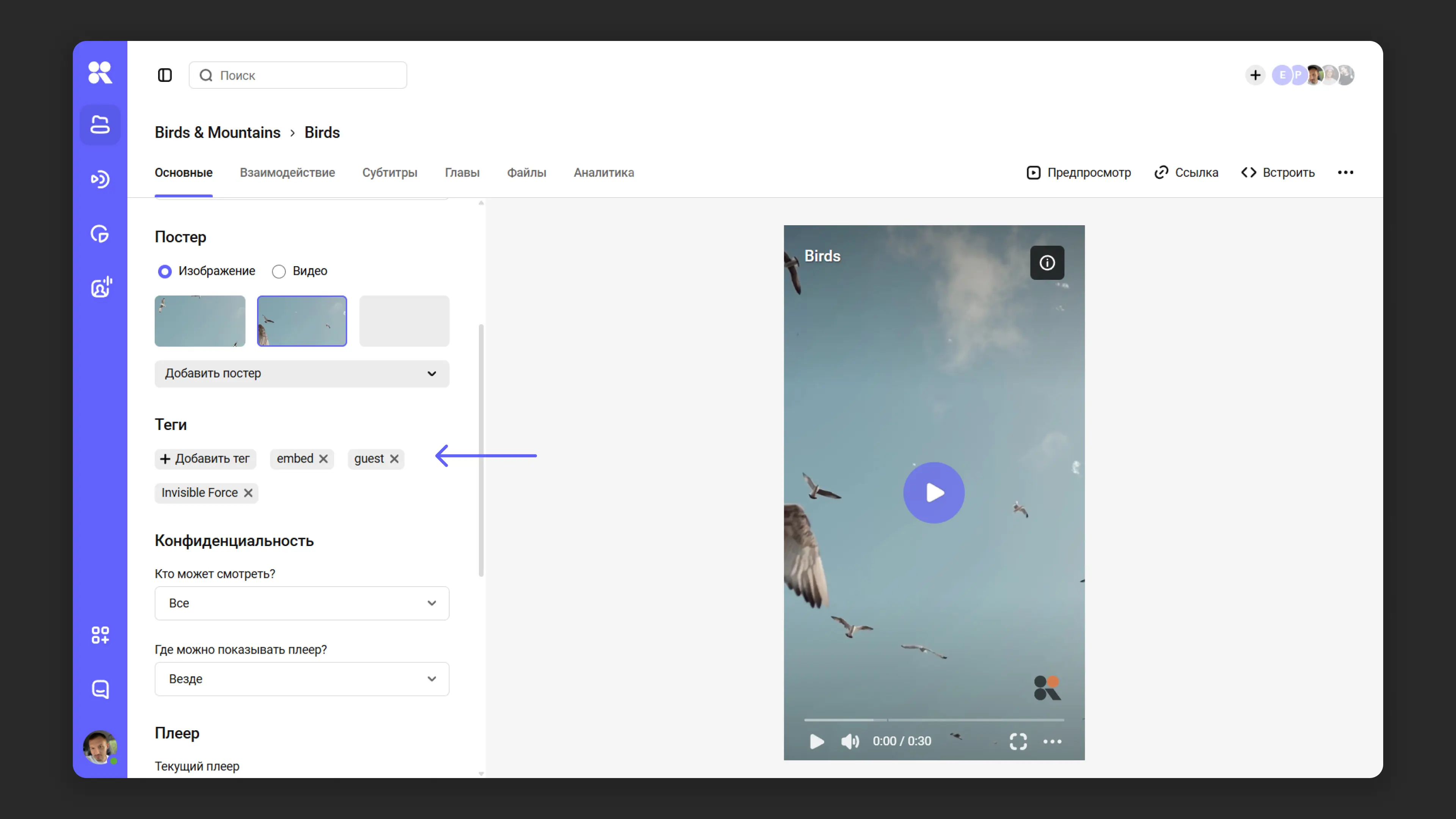Open the live broadcast icon in sidebar
1456x819 pixels.
100,179
